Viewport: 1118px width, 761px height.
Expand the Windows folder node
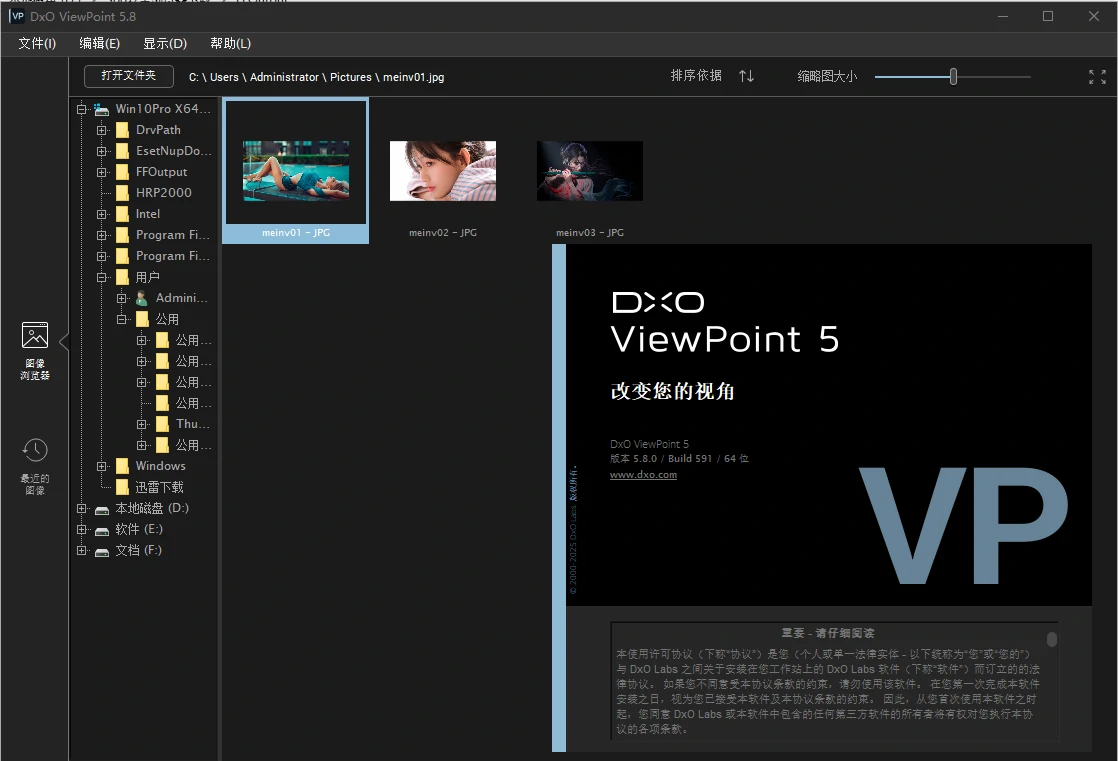[x=102, y=466]
